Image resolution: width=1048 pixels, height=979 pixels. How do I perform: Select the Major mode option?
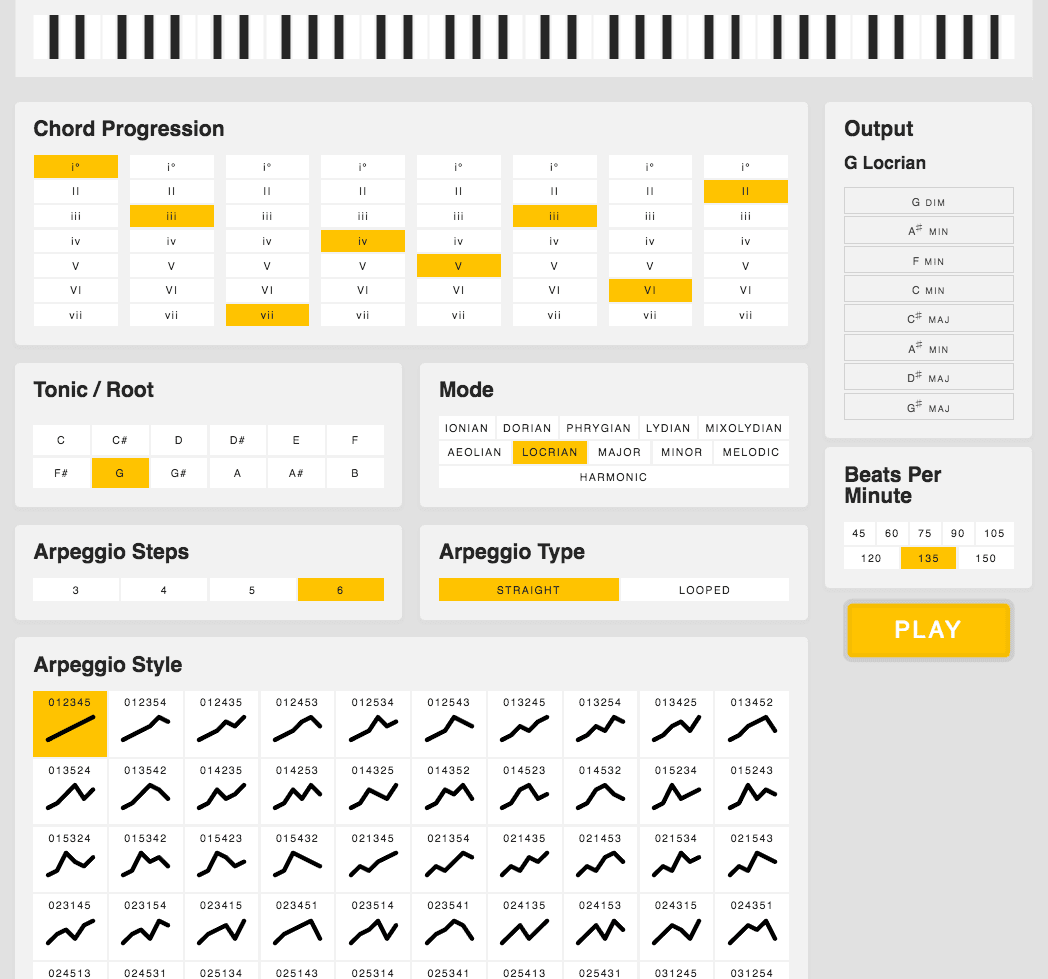click(x=619, y=452)
